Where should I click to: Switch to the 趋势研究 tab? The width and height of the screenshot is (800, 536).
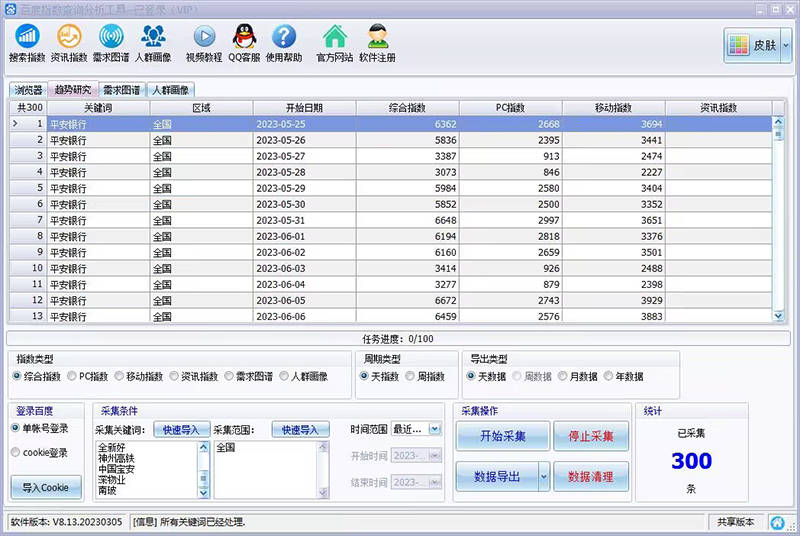[x=73, y=90]
